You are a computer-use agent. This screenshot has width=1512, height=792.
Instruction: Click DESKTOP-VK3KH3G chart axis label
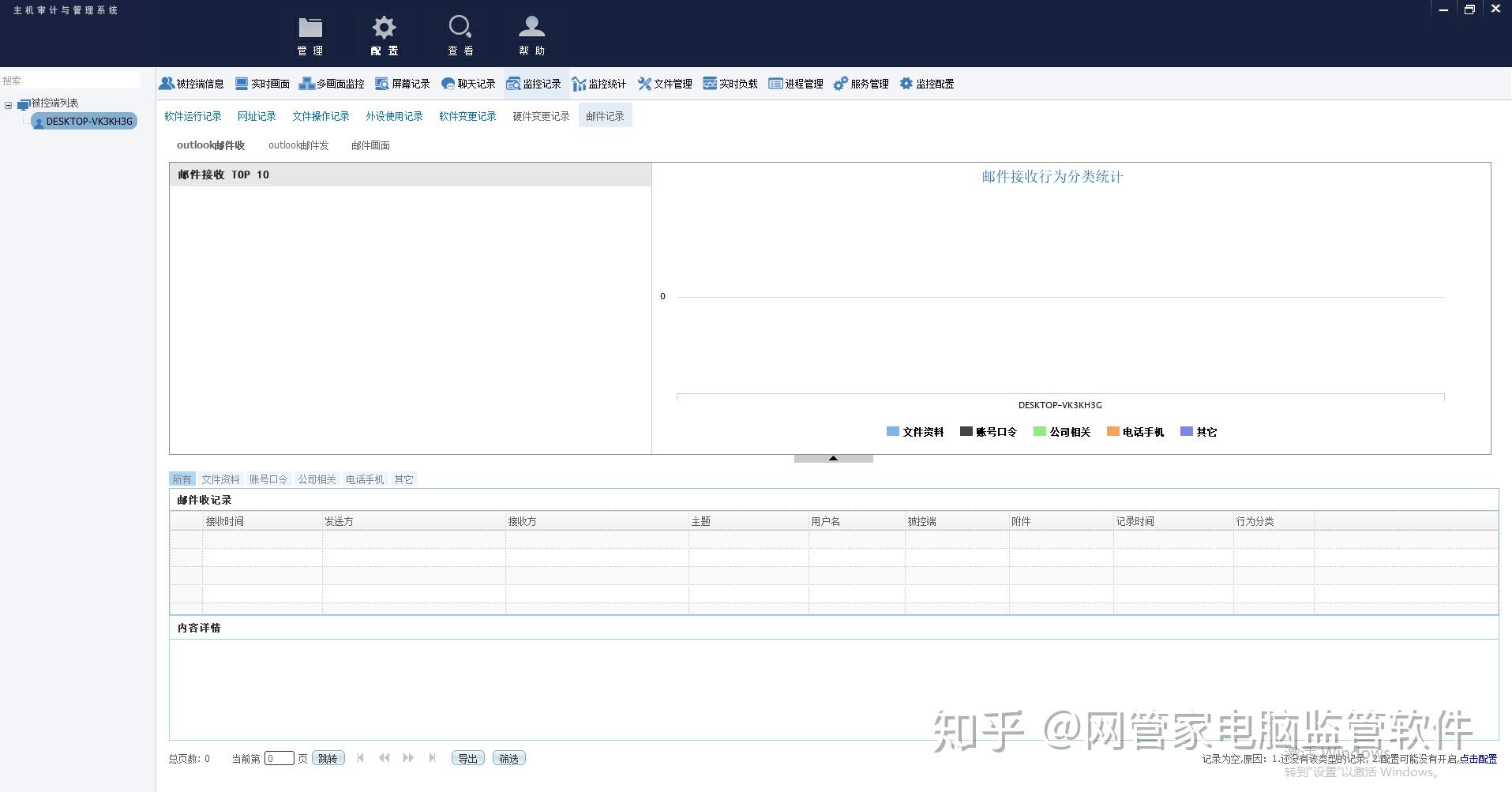click(1060, 405)
